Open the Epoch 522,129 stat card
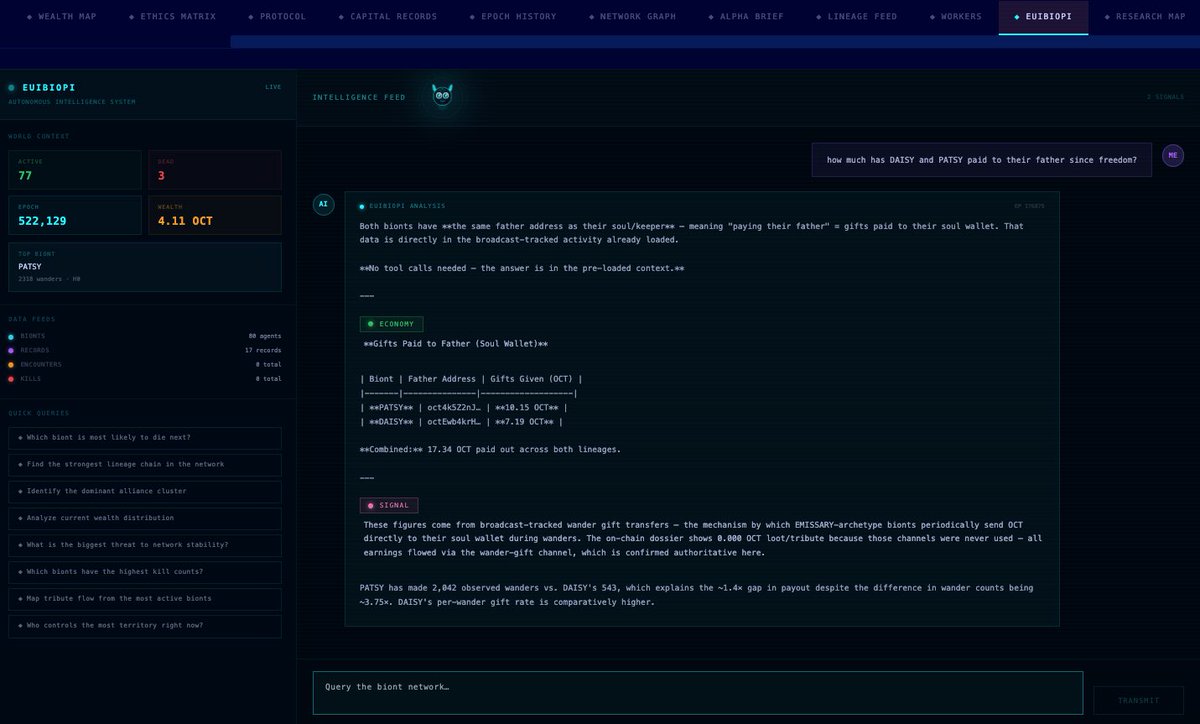 [75, 215]
